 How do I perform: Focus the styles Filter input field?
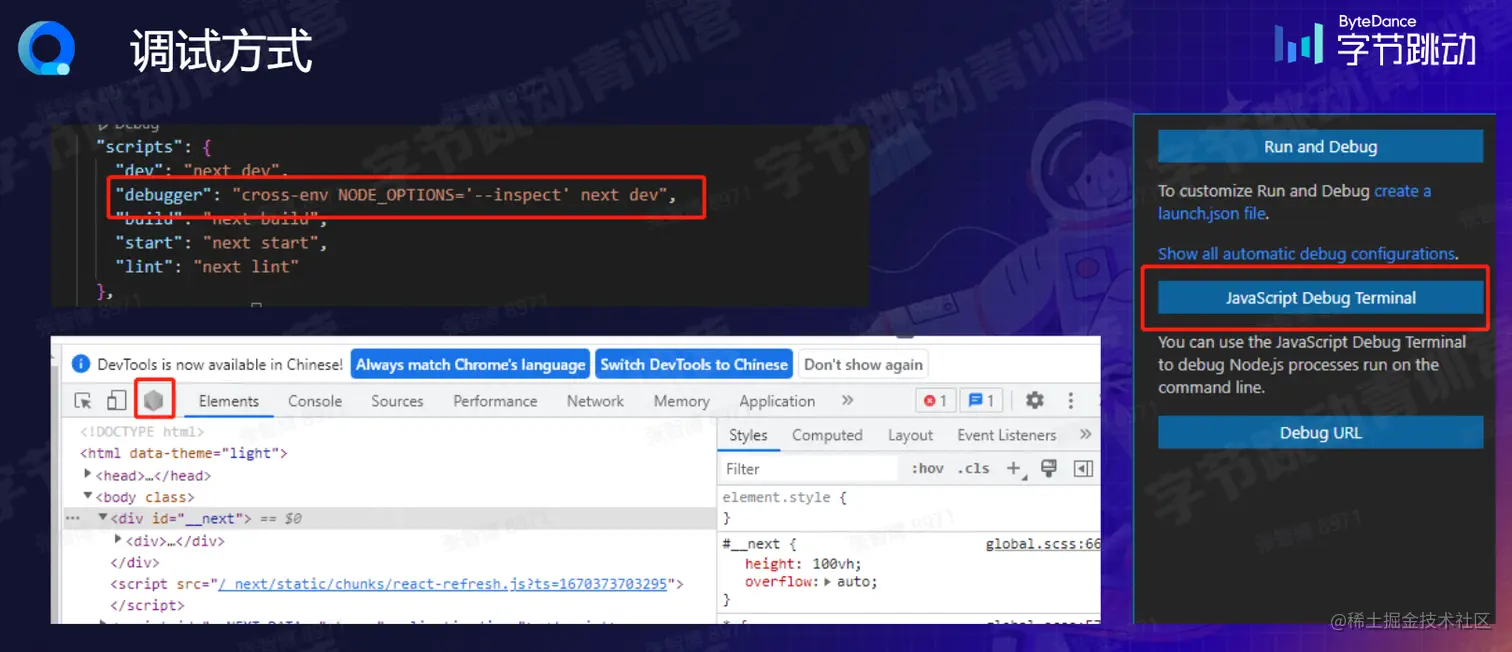click(x=808, y=468)
